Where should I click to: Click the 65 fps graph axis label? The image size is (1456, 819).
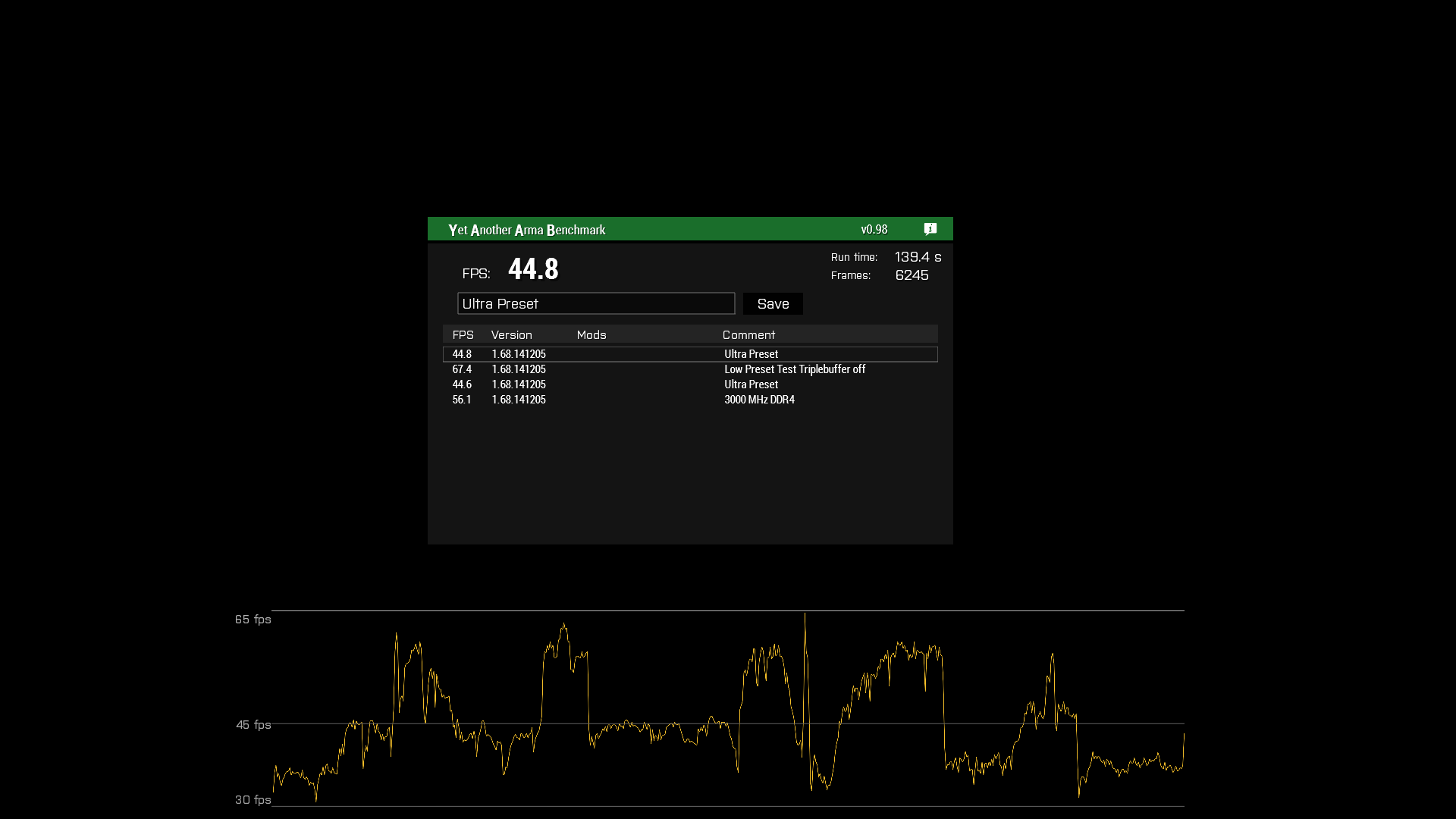pos(253,620)
